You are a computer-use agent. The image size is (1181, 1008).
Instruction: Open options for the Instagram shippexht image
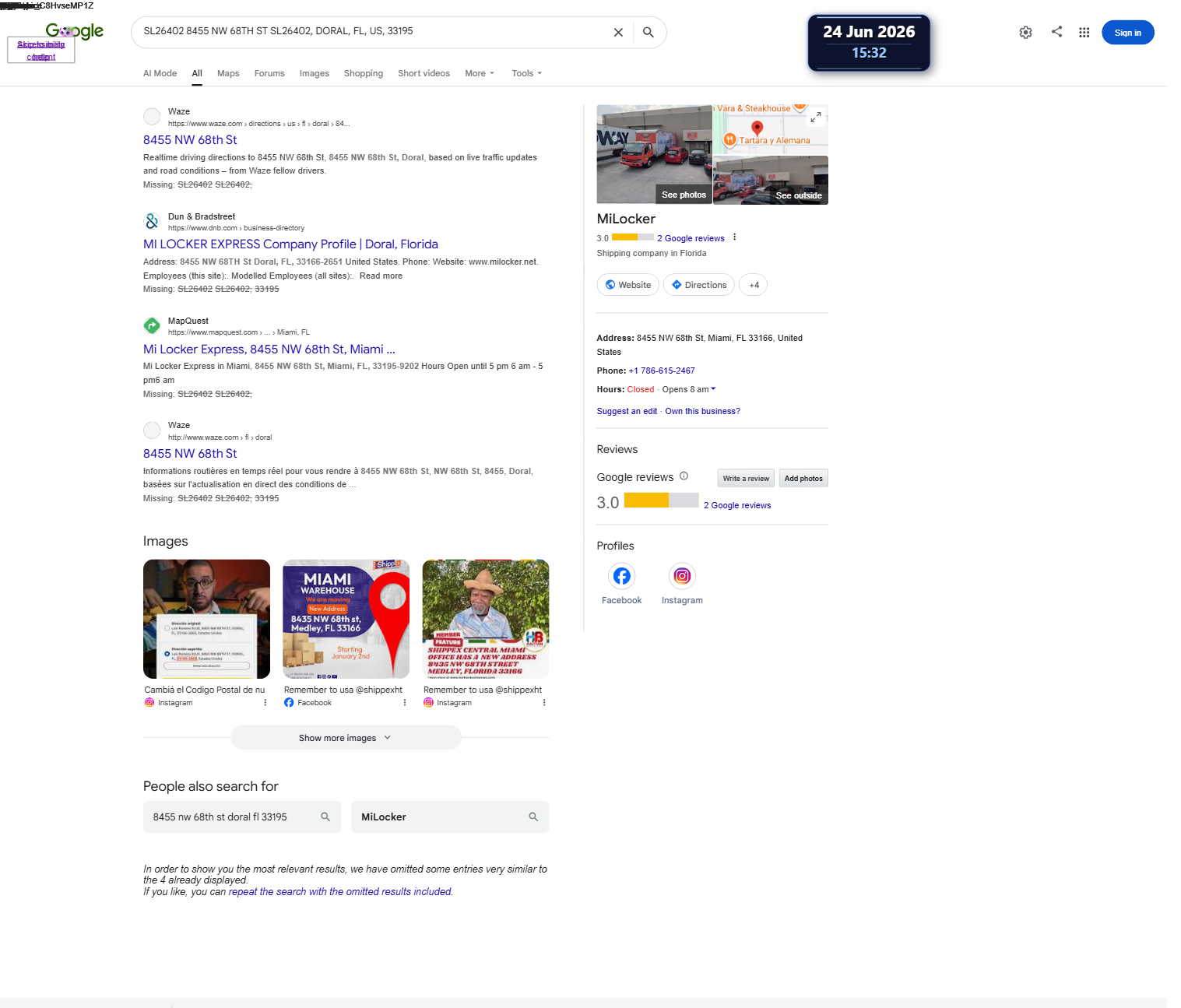tap(544, 702)
